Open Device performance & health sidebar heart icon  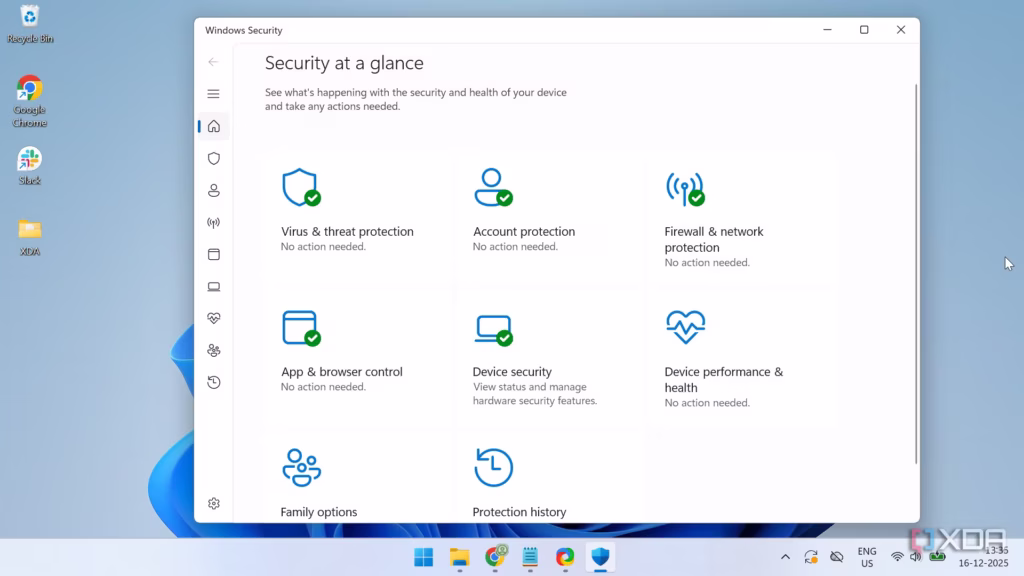point(214,319)
